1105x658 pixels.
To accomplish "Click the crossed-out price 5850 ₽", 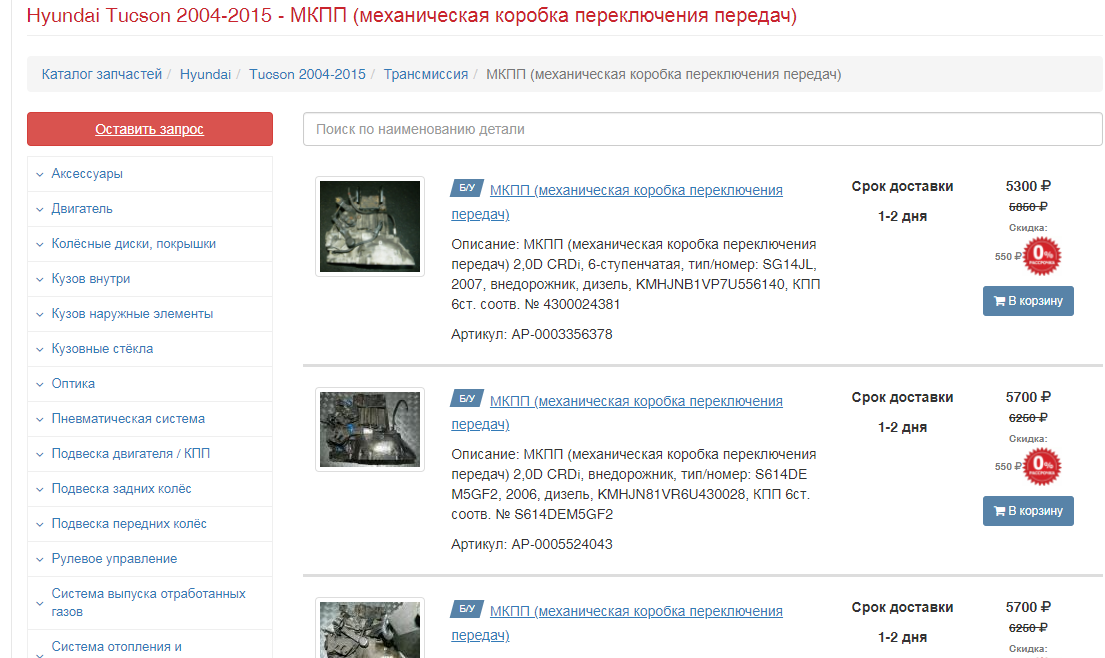I will click(x=1027, y=206).
